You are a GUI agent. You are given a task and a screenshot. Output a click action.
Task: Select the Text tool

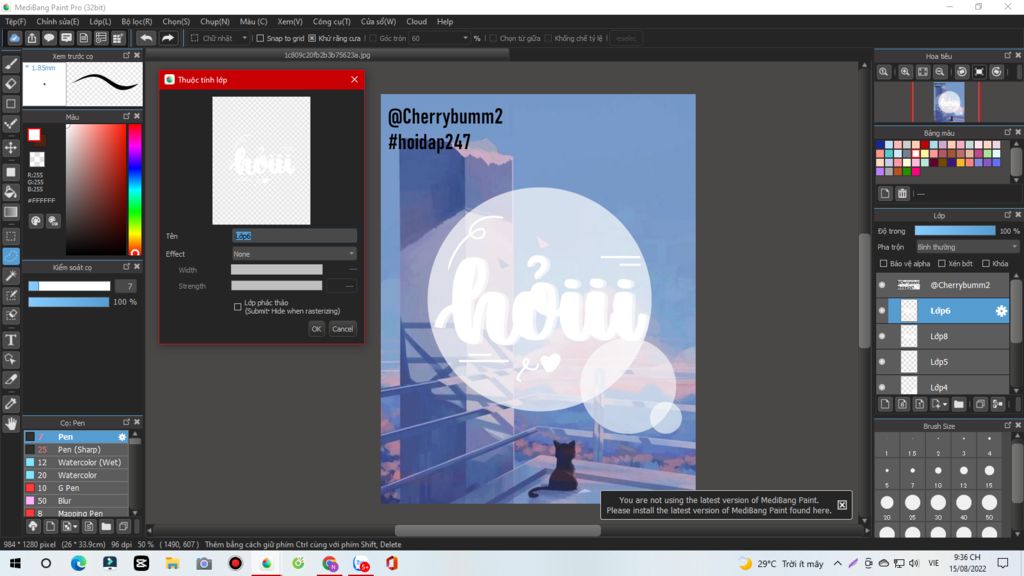[x=11, y=340]
